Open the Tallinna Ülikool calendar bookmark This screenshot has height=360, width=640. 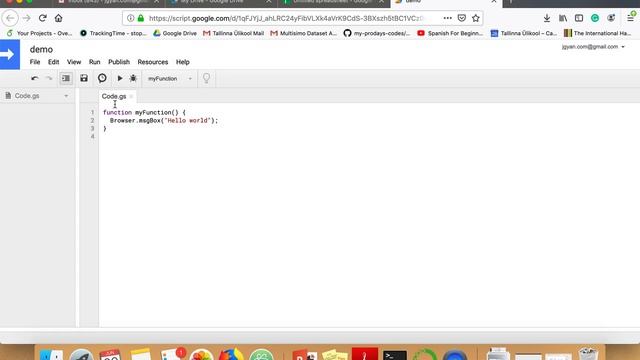[x=524, y=33]
